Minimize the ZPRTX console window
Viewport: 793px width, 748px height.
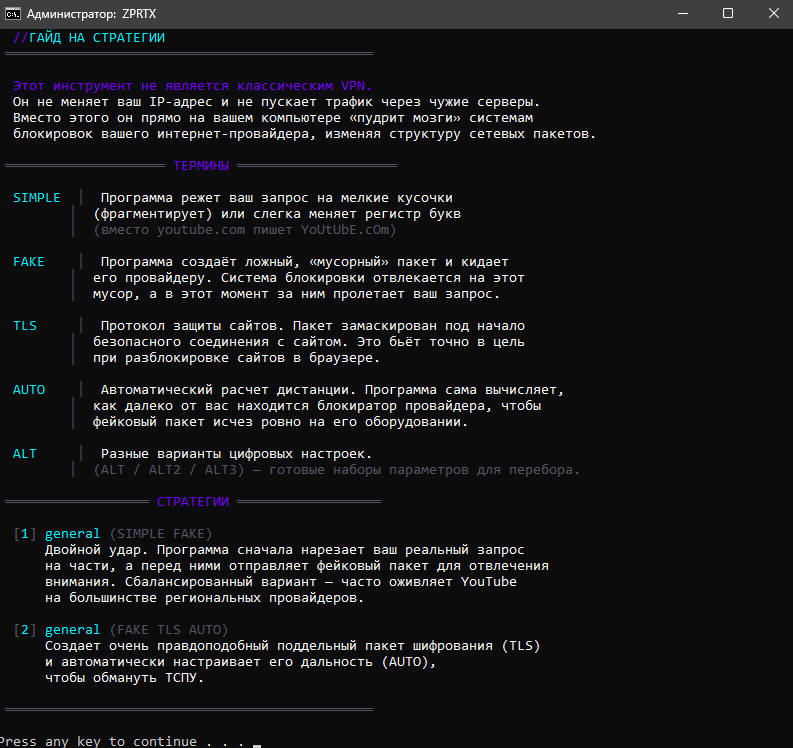[683, 14]
